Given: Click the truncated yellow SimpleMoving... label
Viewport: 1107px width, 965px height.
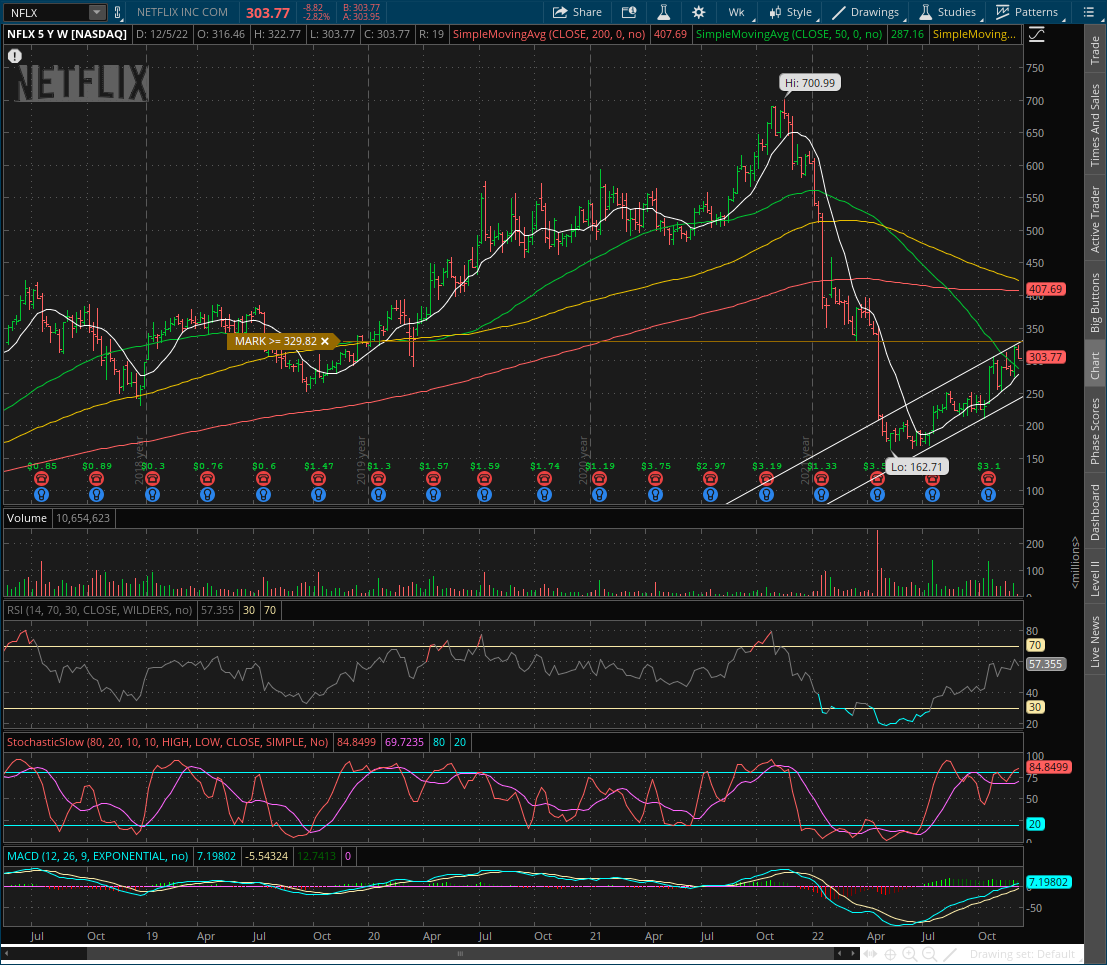Looking at the screenshot, I should pos(974,34).
